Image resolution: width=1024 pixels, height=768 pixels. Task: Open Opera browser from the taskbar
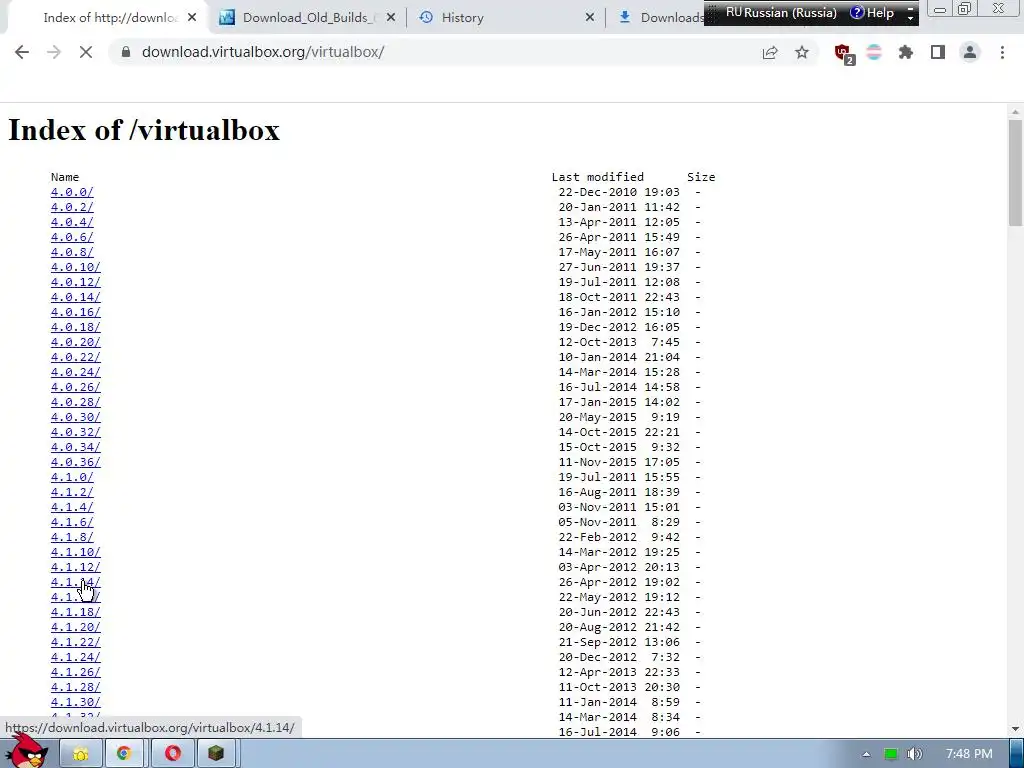(x=172, y=754)
